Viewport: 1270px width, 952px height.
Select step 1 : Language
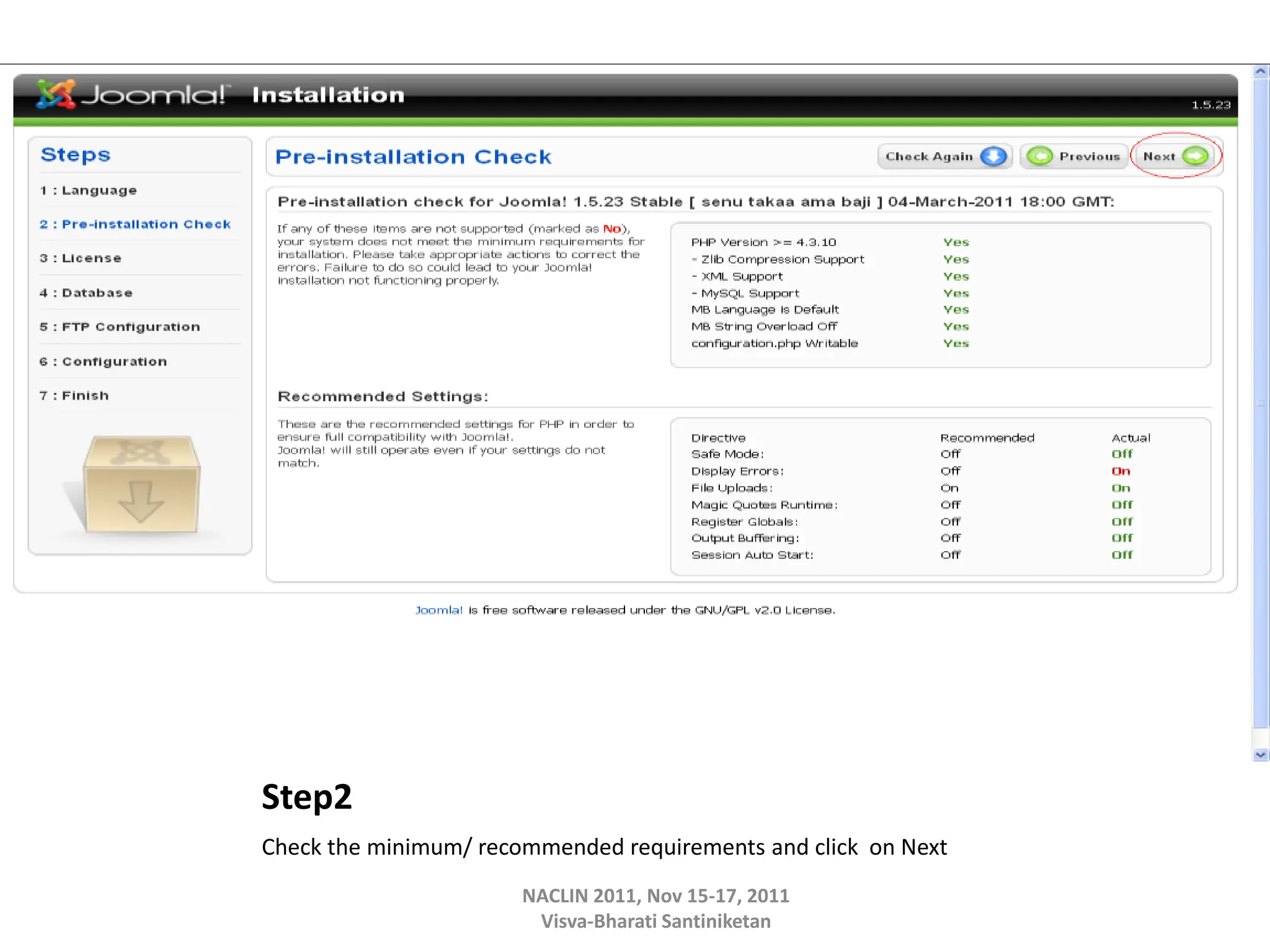pos(88,191)
